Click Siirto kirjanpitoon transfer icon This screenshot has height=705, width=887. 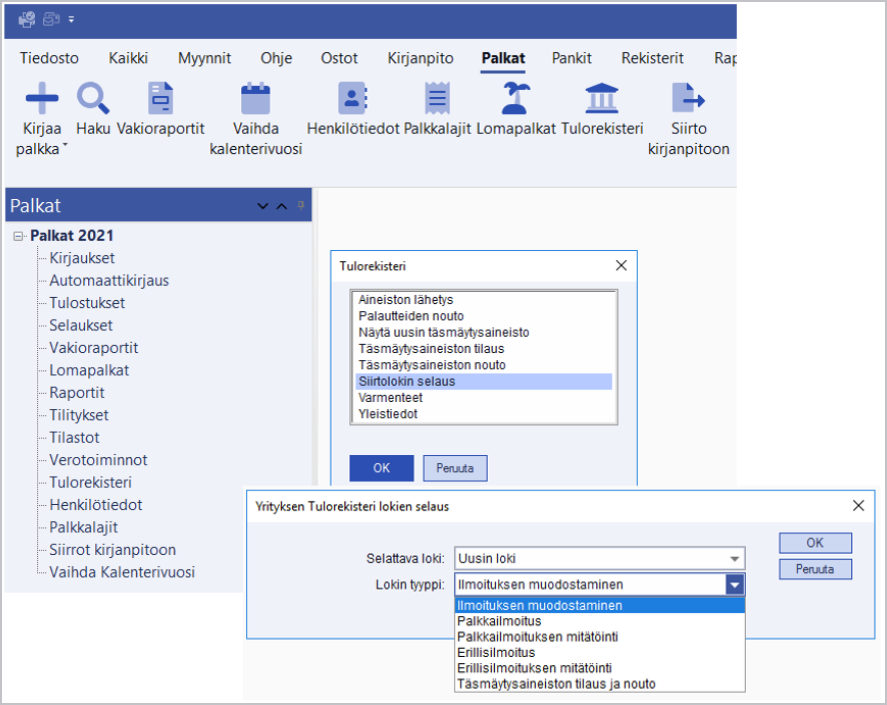(689, 98)
